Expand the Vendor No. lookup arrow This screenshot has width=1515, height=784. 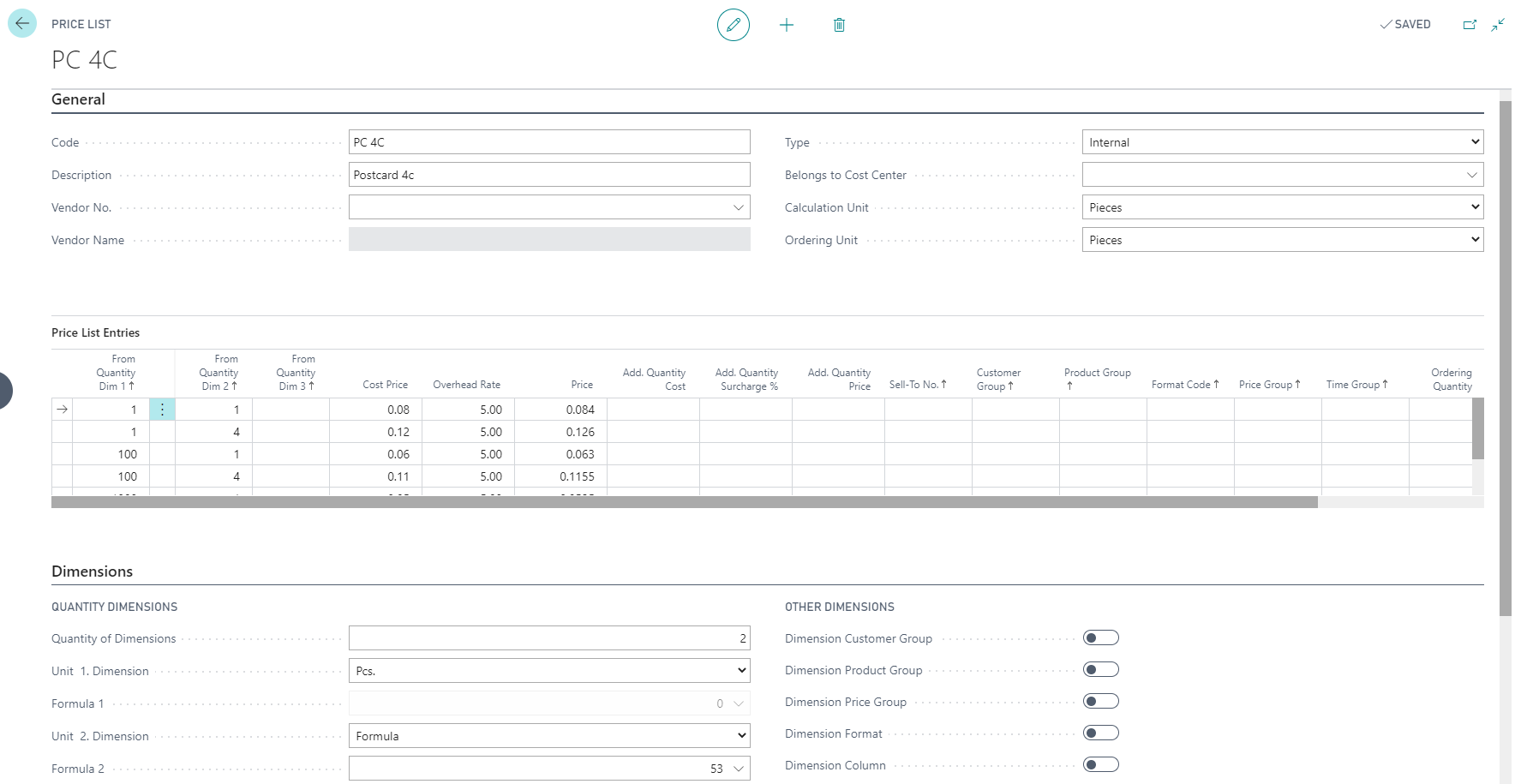click(738, 207)
